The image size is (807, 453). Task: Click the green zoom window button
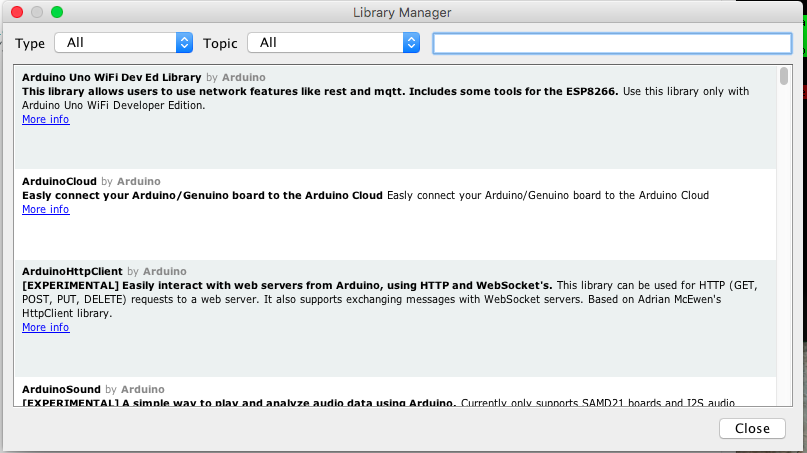(57, 12)
